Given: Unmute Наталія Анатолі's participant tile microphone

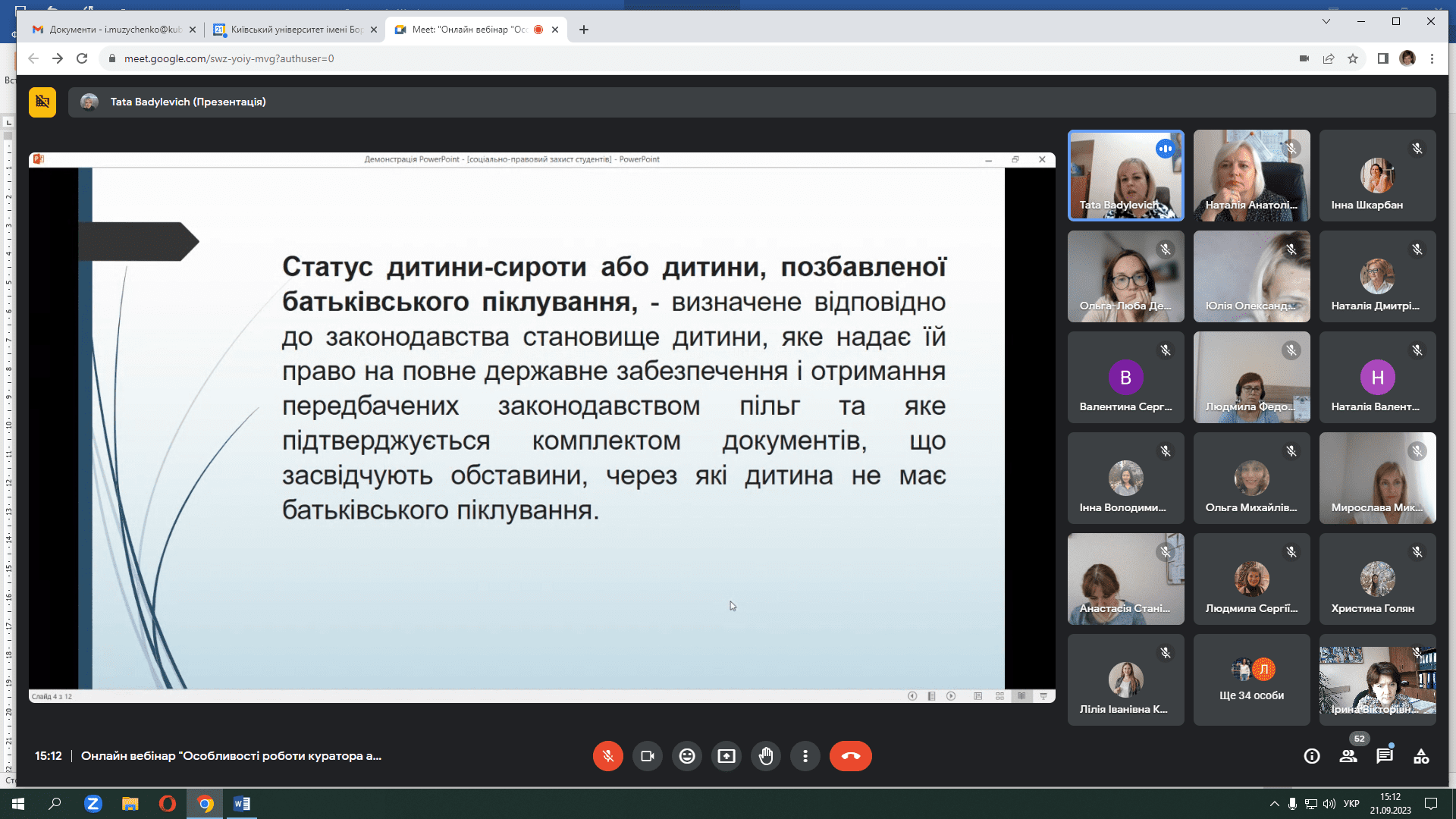Looking at the screenshot, I should point(1291,149).
